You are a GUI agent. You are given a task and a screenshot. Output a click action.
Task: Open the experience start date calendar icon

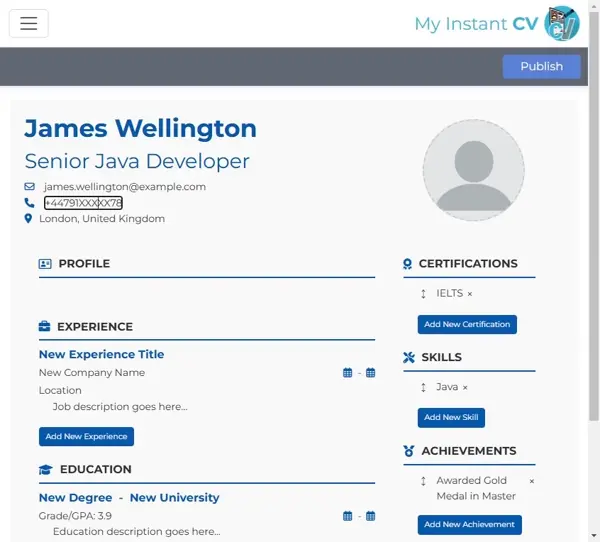point(348,373)
